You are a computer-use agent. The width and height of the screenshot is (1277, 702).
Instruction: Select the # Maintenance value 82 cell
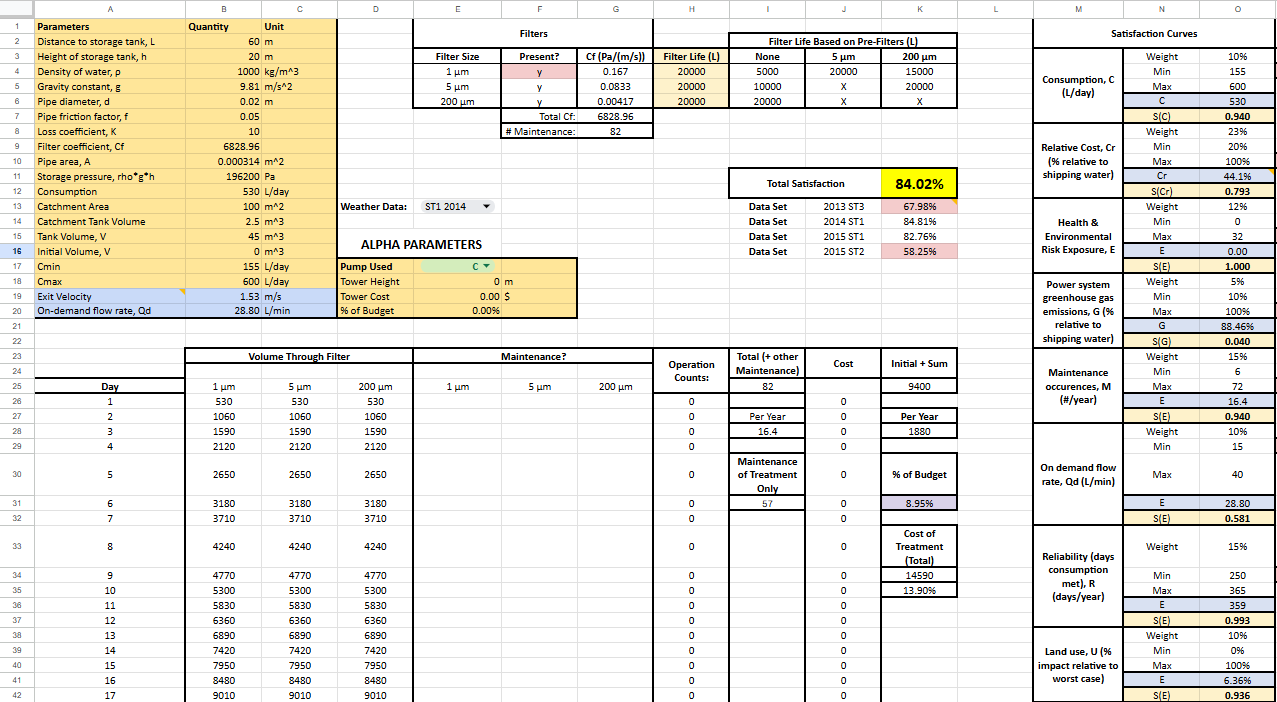[615, 132]
